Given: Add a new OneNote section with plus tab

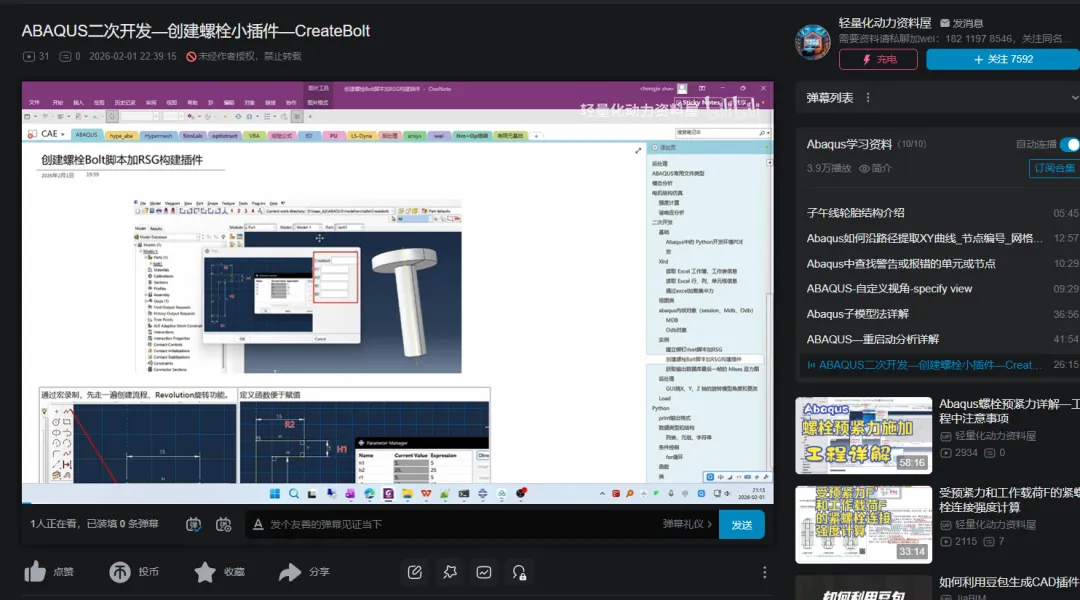Looking at the screenshot, I should tap(536, 136).
